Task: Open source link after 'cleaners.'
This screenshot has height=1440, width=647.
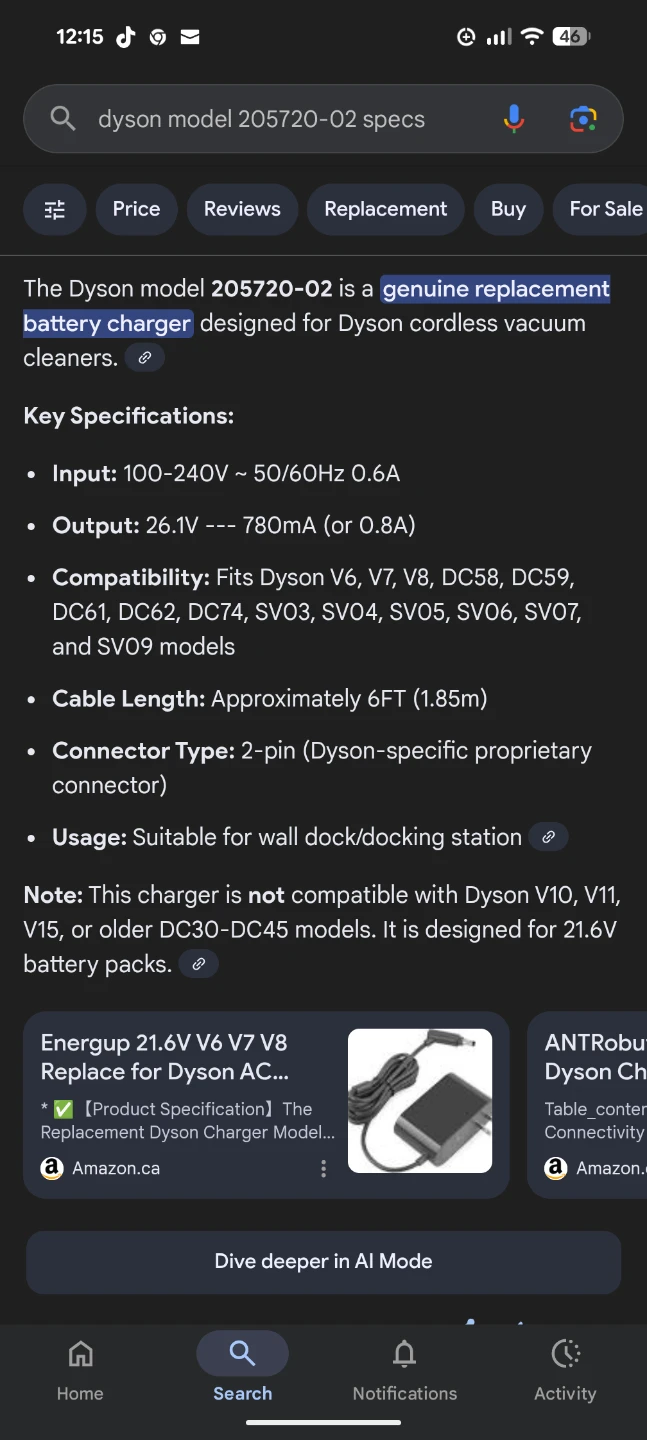Action: 145,358
